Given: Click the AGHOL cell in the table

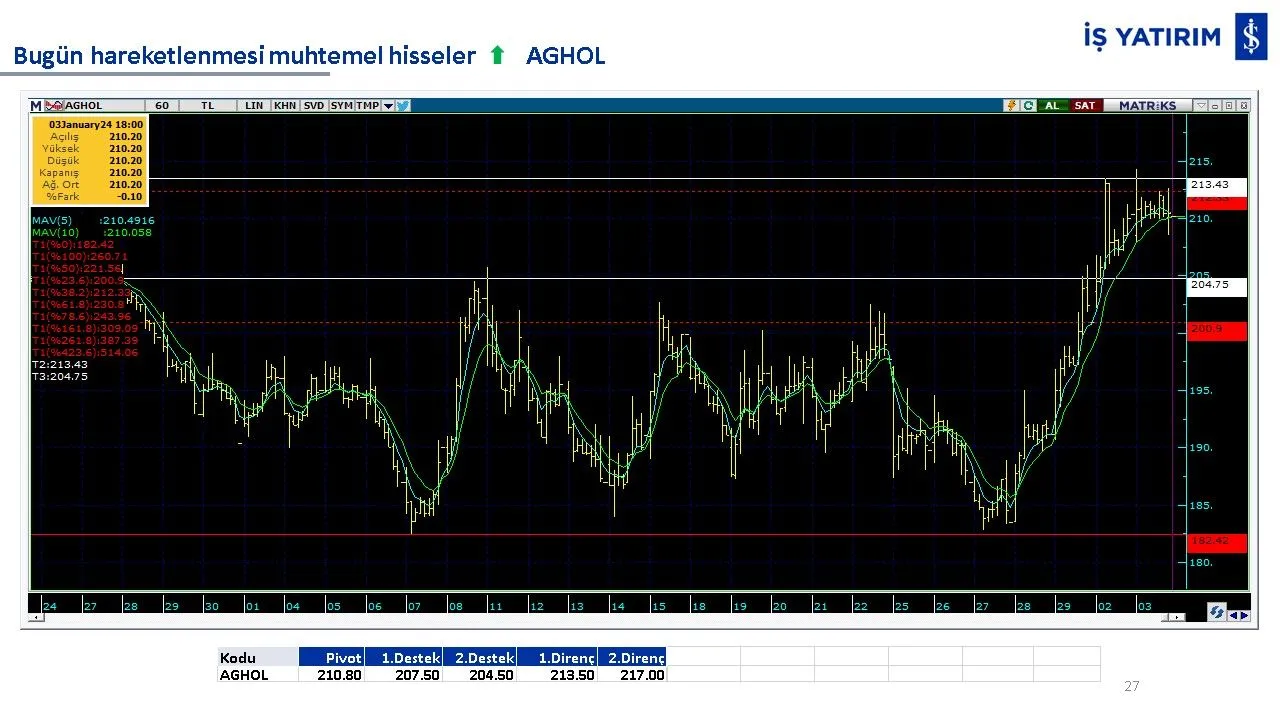Looking at the screenshot, I should point(258,674).
